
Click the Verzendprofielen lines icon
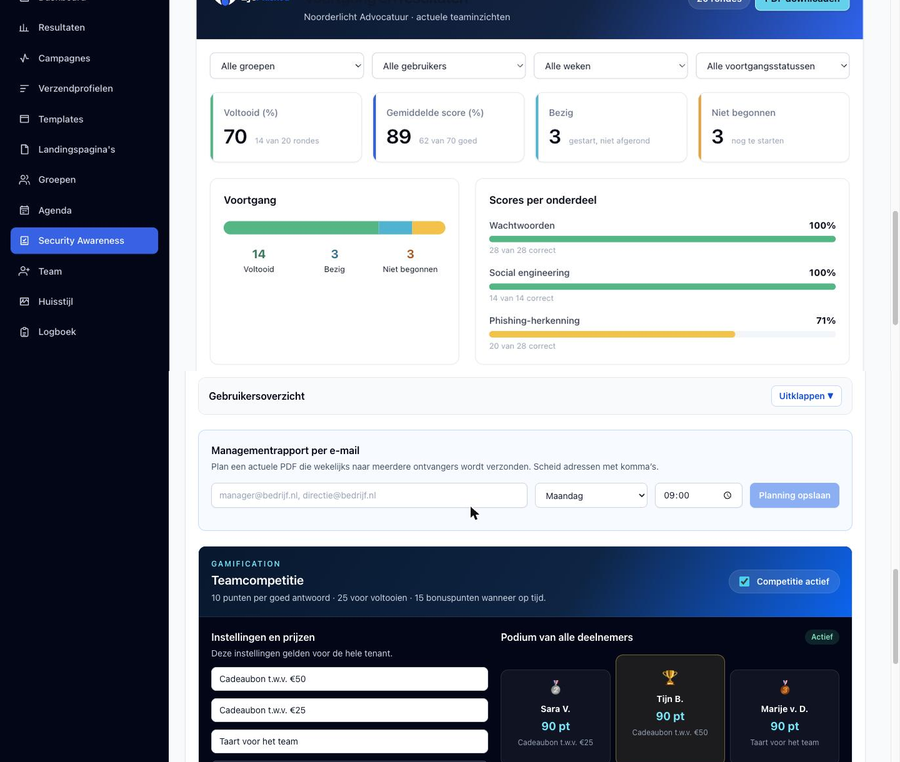[24, 88]
